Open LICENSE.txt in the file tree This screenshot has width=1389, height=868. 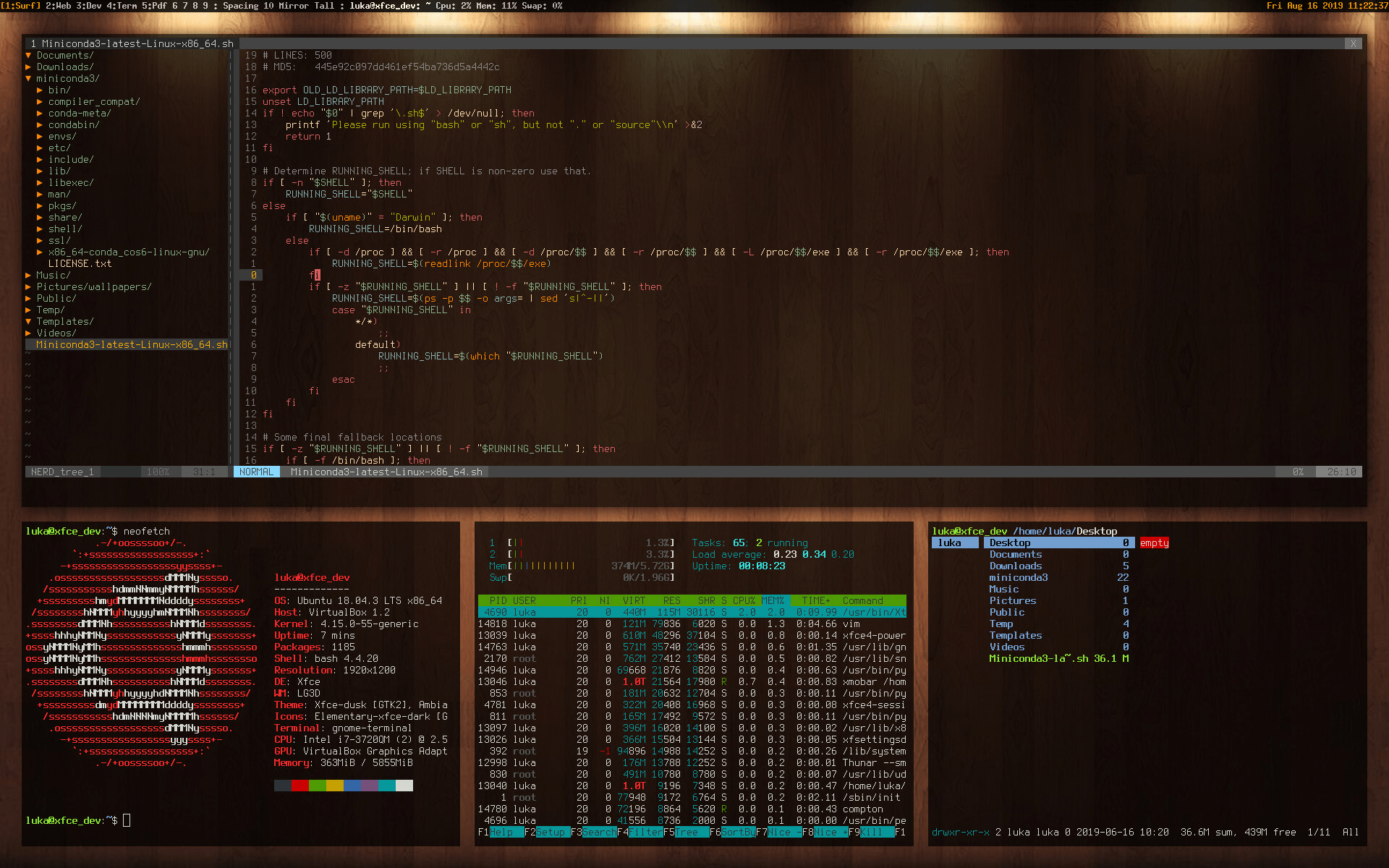pyautogui.click(x=80, y=263)
